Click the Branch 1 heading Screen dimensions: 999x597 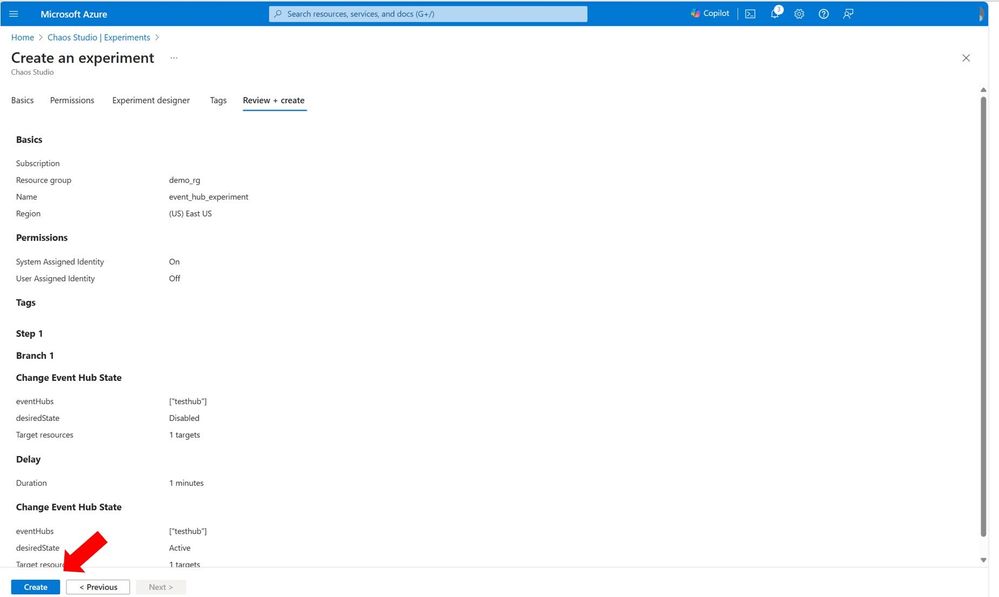click(x=35, y=356)
